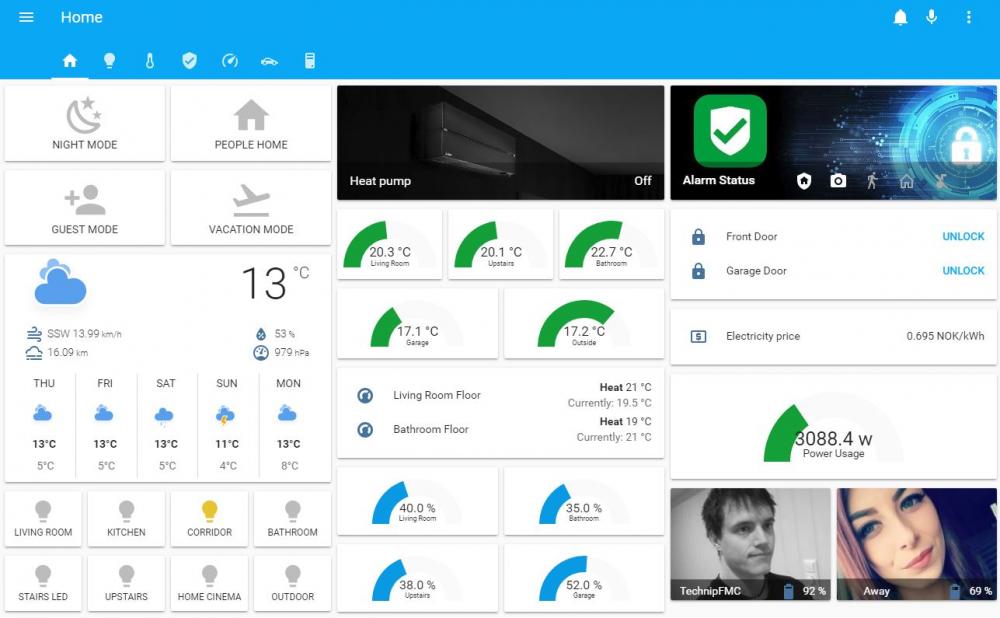The image size is (1000, 618).
Task: Click the notifications bell icon
Action: (x=900, y=18)
